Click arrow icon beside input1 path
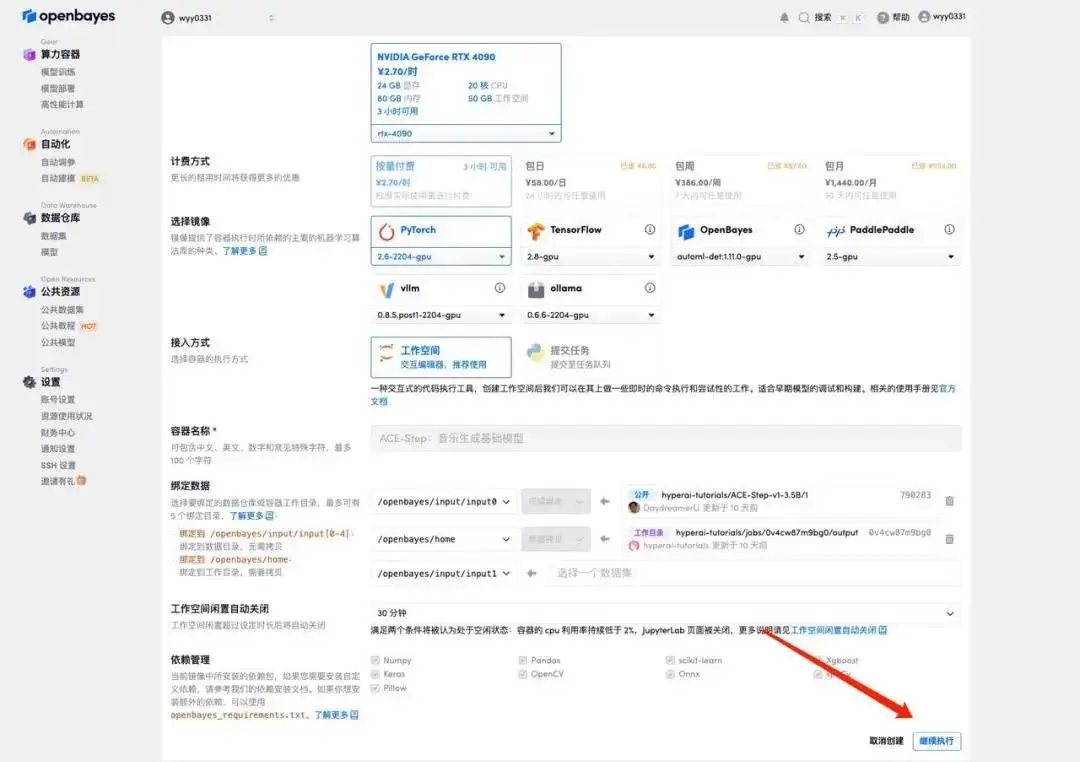 tap(532, 573)
